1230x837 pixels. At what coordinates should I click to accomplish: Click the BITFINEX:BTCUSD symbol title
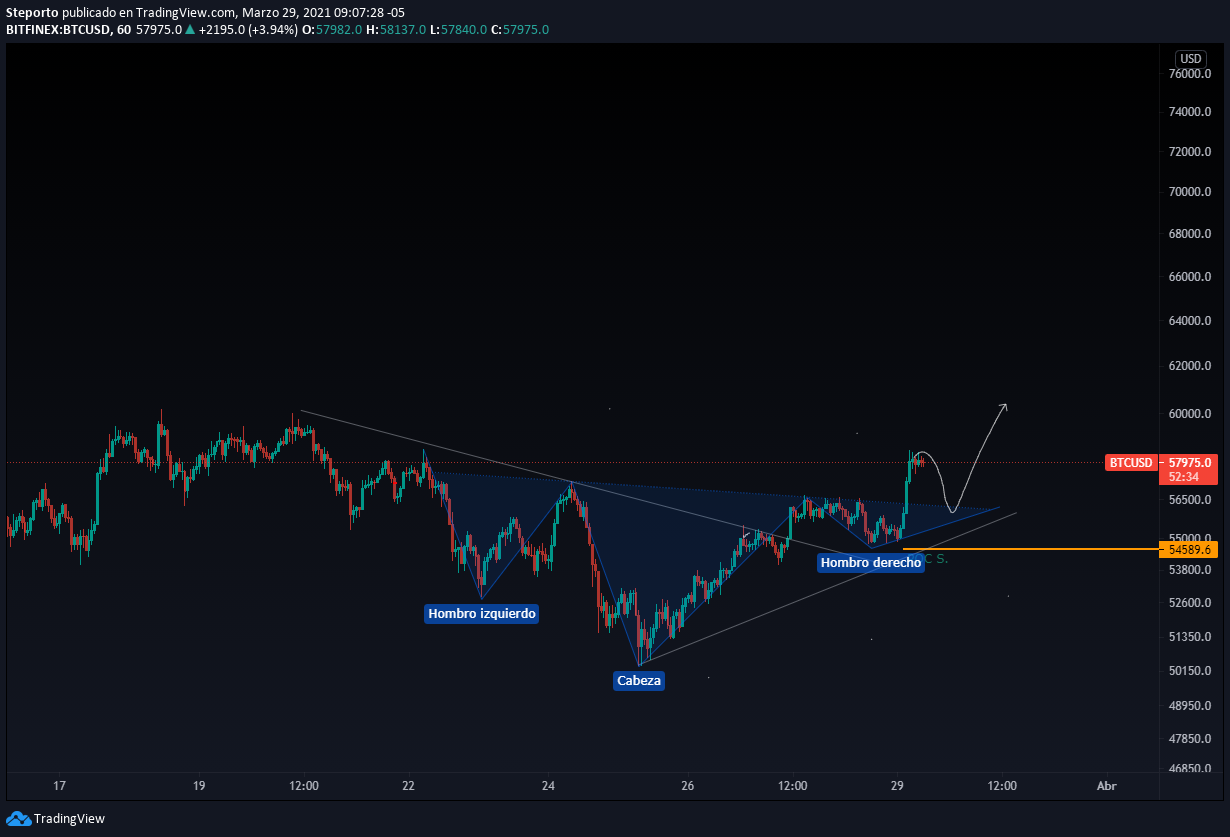tap(56, 30)
